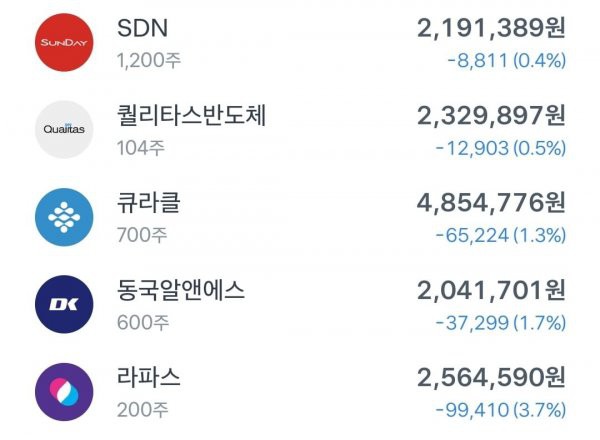Select the 2,329,897원 valuation amount

click(491, 116)
